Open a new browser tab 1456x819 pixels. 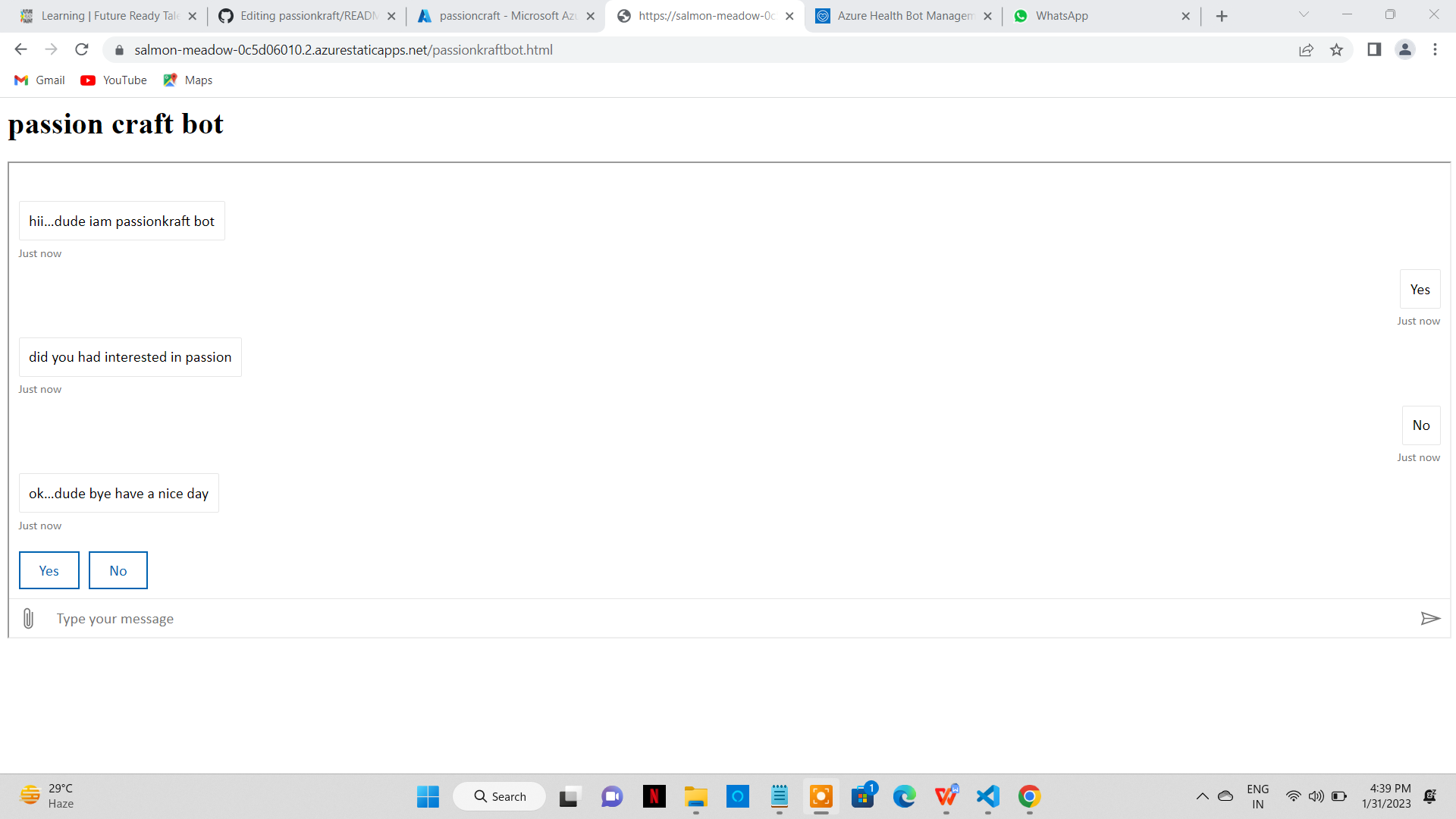tap(1222, 16)
